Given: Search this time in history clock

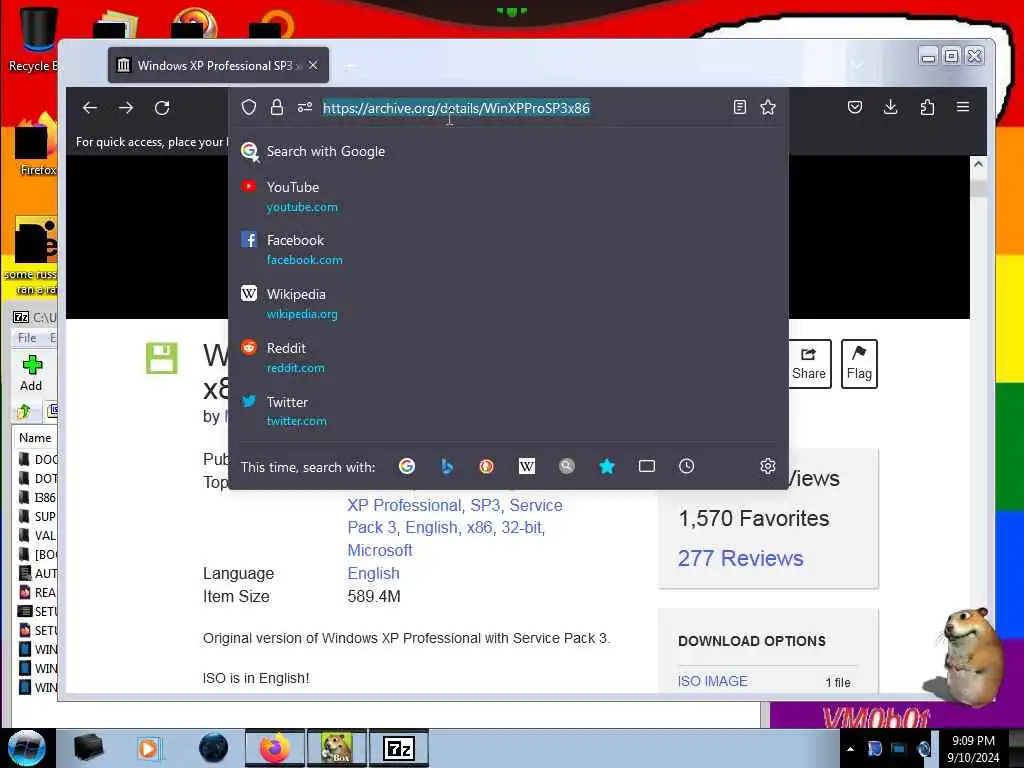Looking at the screenshot, I should click(x=686, y=466).
